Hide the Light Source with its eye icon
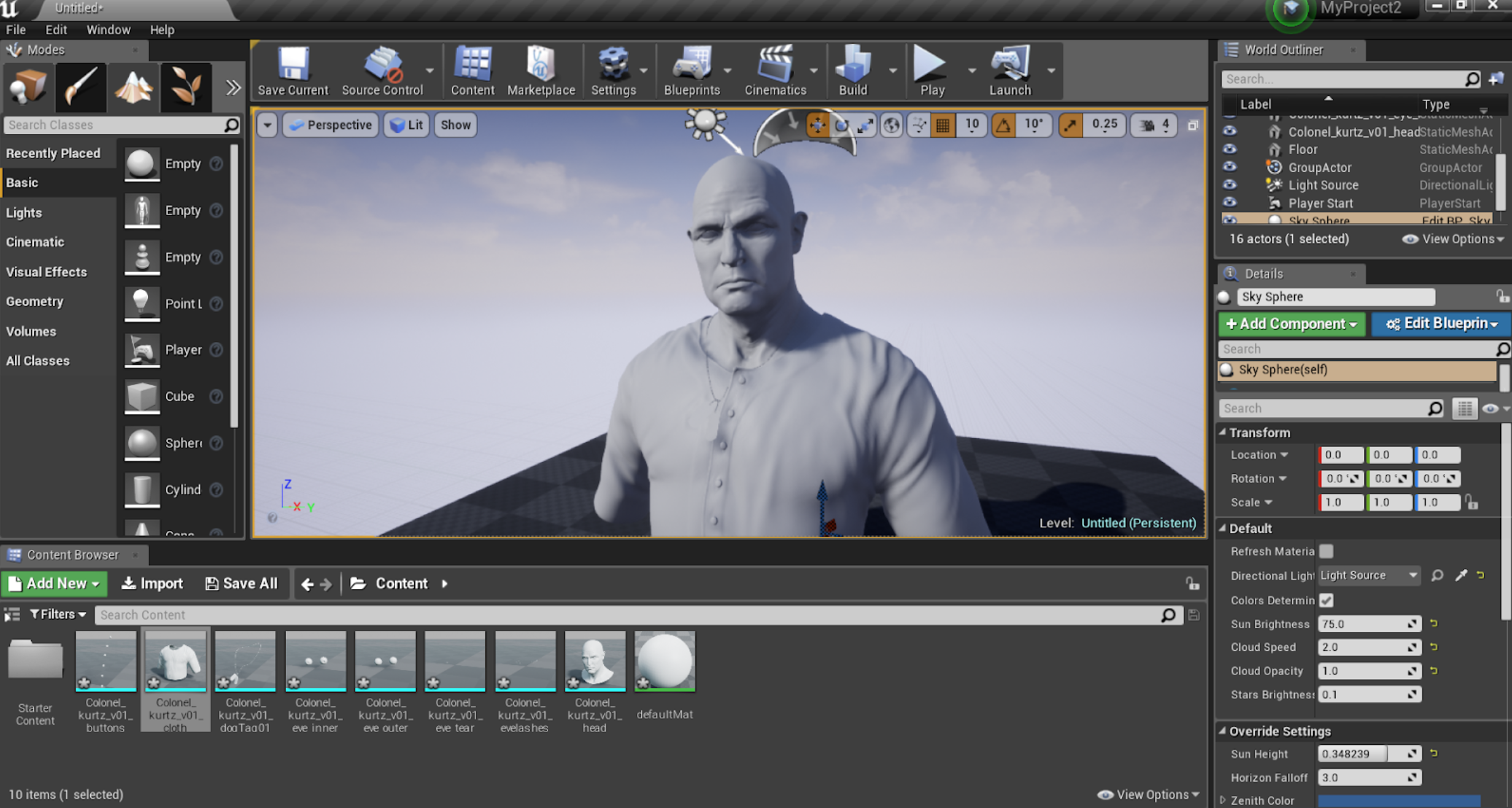The image size is (1512, 808). pos(1229,185)
